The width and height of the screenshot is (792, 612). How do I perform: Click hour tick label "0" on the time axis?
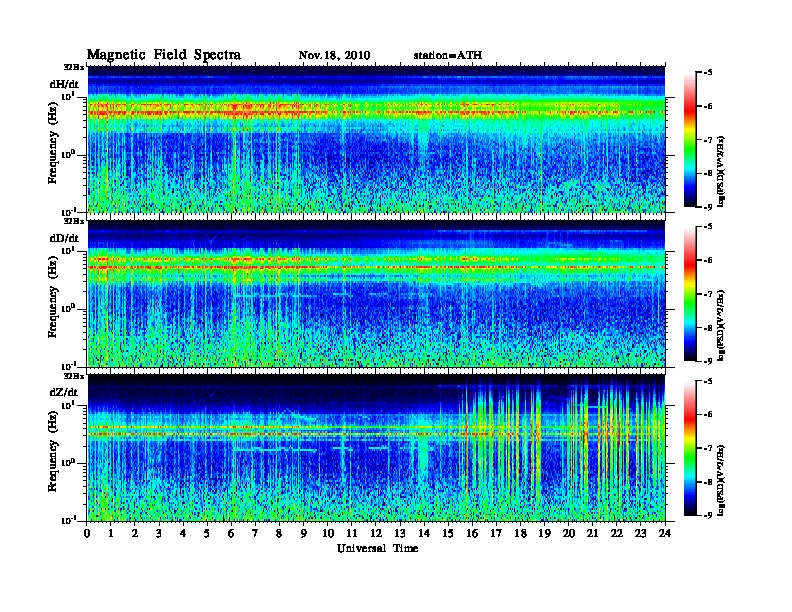tap(87, 533)
